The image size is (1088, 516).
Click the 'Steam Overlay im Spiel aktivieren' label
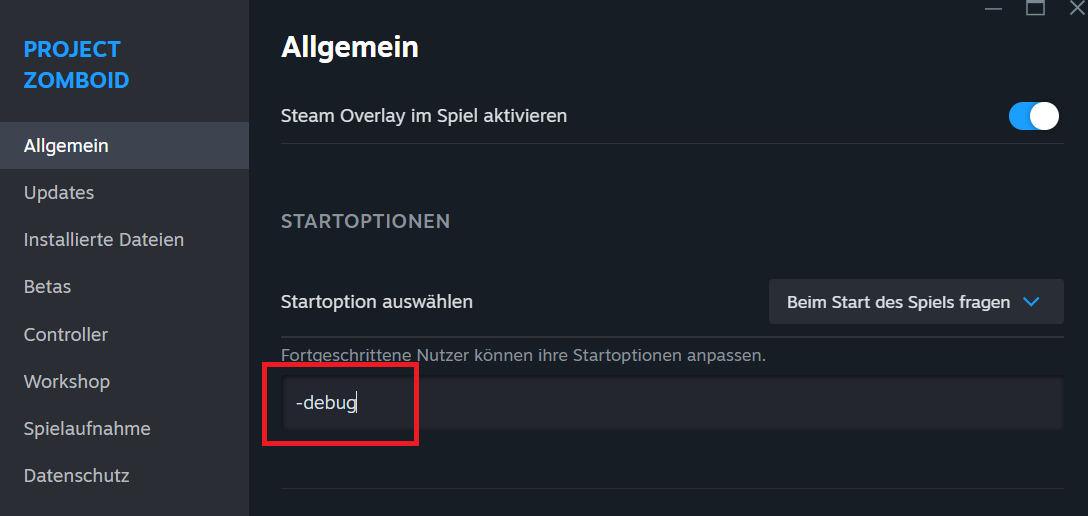pos(424,116)
